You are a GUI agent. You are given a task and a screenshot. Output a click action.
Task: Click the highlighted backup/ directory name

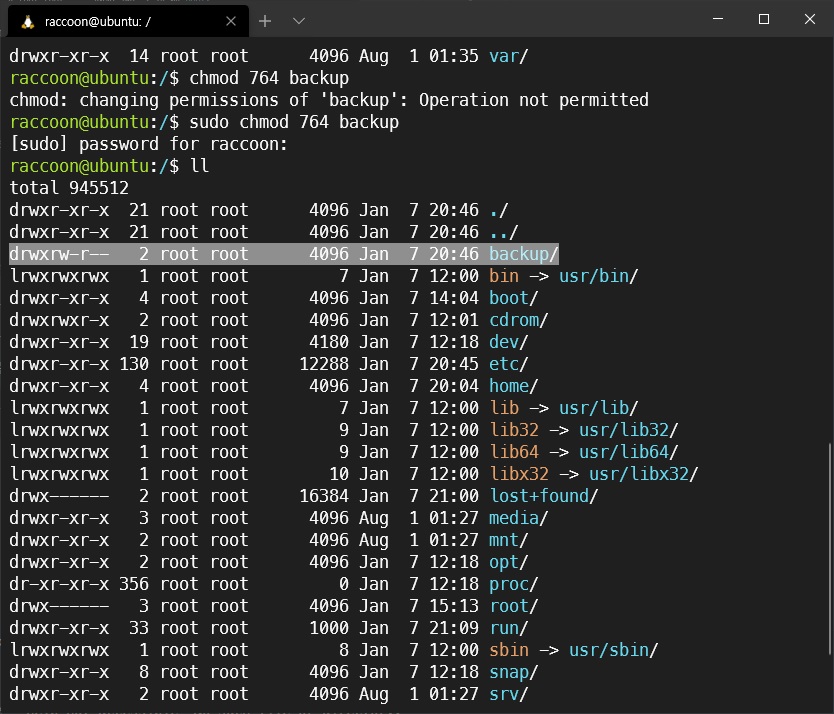[523, 254]
